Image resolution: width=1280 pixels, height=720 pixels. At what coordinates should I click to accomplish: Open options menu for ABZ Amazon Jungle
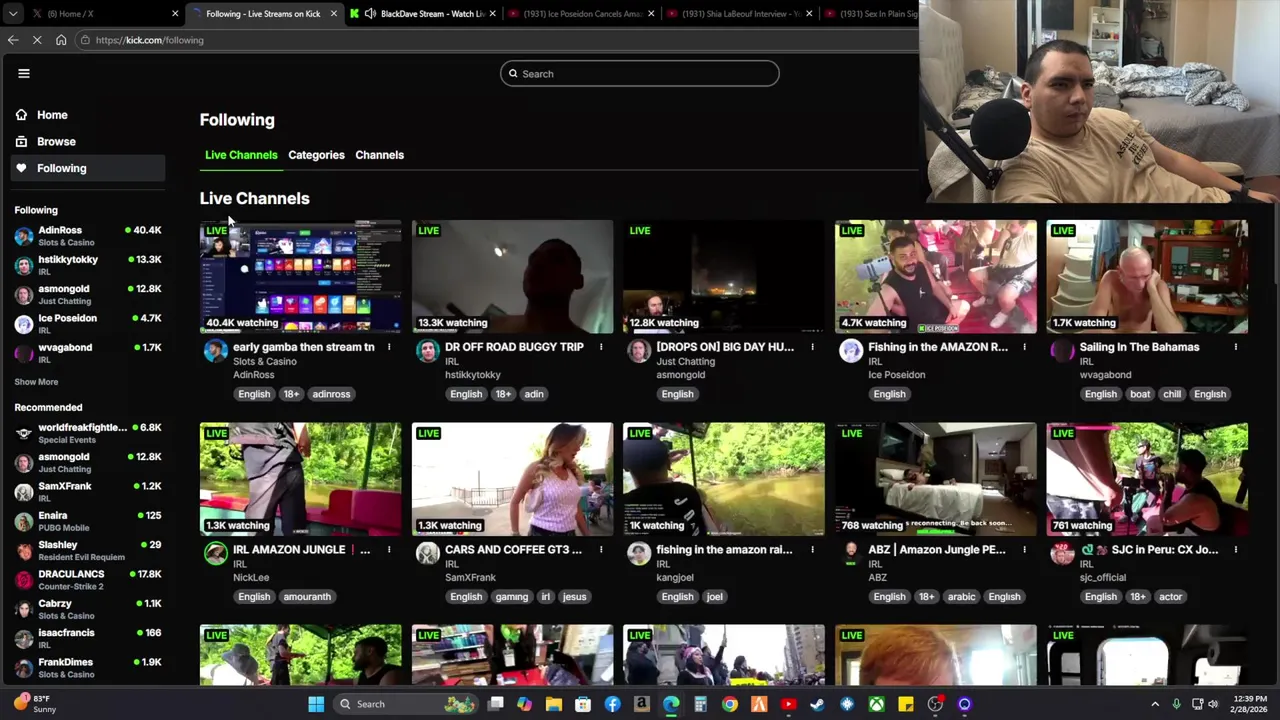click(x=1024, y=550)
